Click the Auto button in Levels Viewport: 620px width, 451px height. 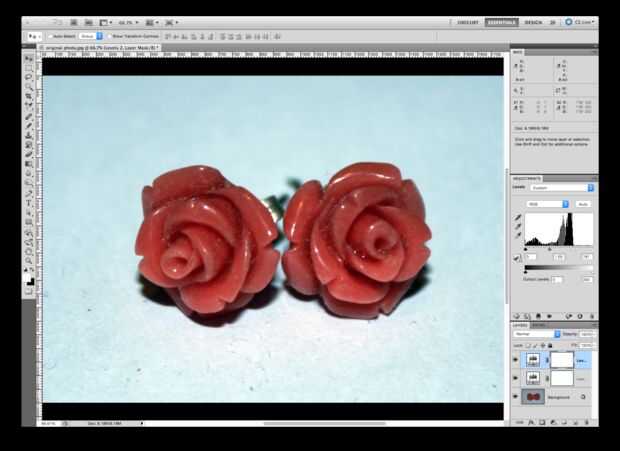click(x=583, y=204)
